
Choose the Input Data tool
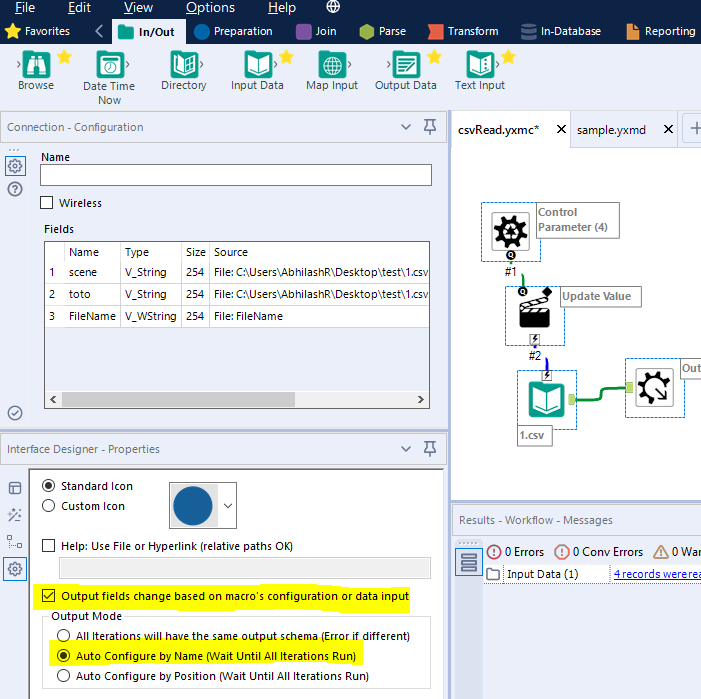click(x=257, y=65)
